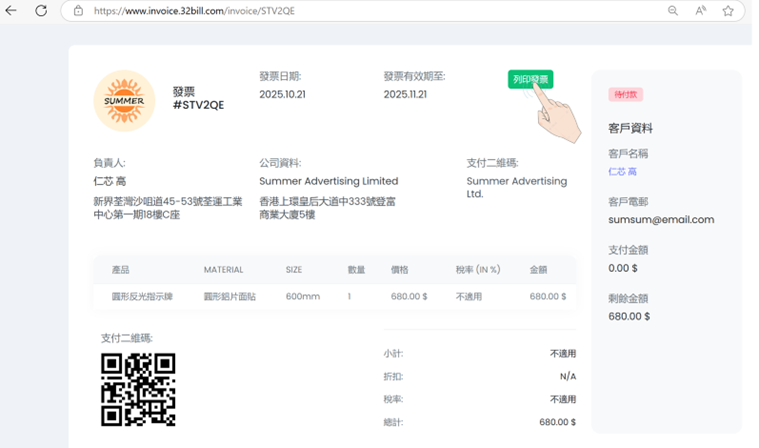Click the 總計 680.00 $ total amount
The width and height of the screenshot is (759, 448).
[x=557, y=423]
